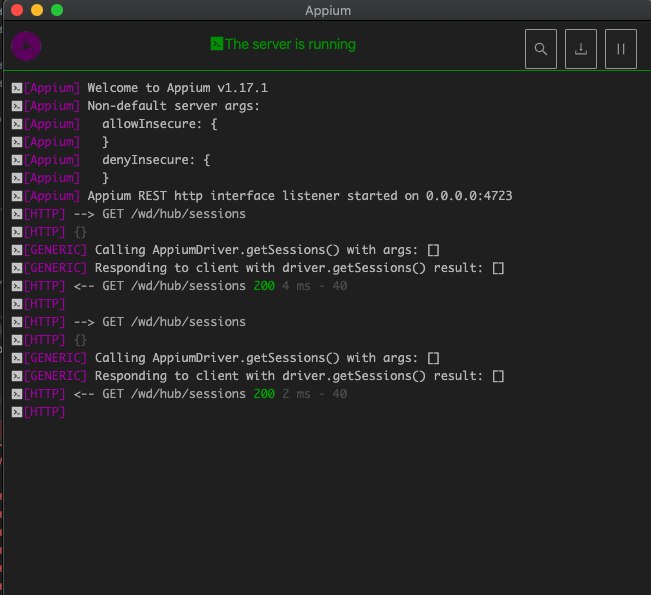Maximize the Appium window with green button
The width and height of the screenshot is (651, 595).
pyautogui.click(x=57, y=10)
